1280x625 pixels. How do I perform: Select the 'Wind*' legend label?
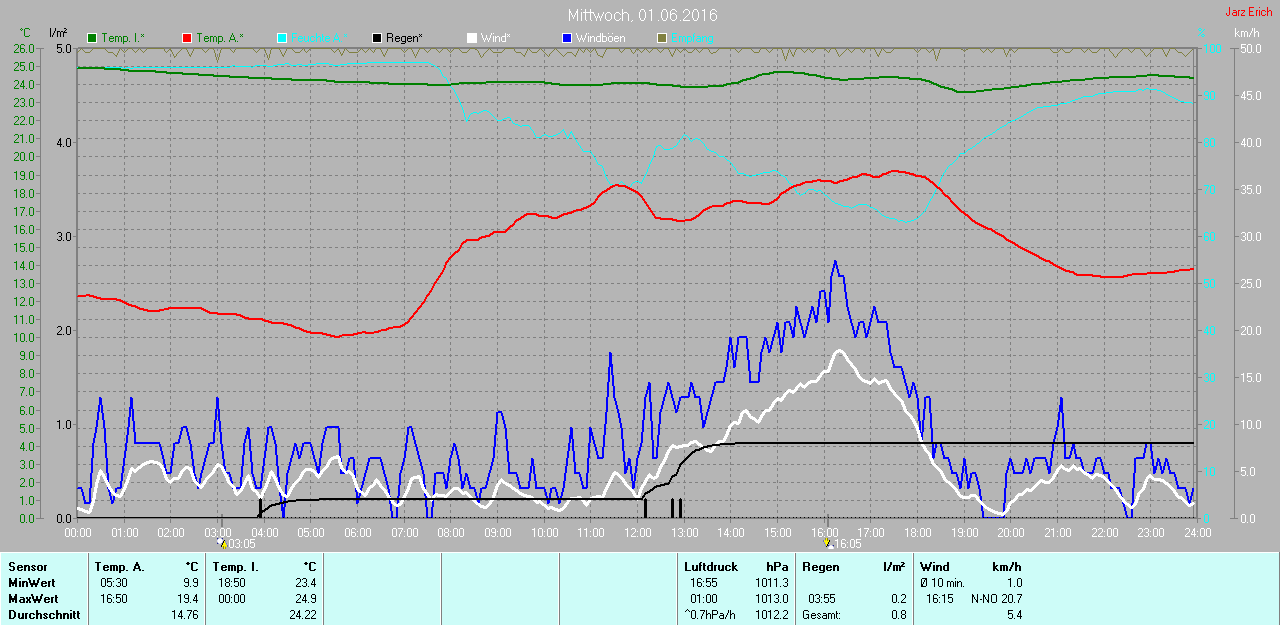click(495, 38)
